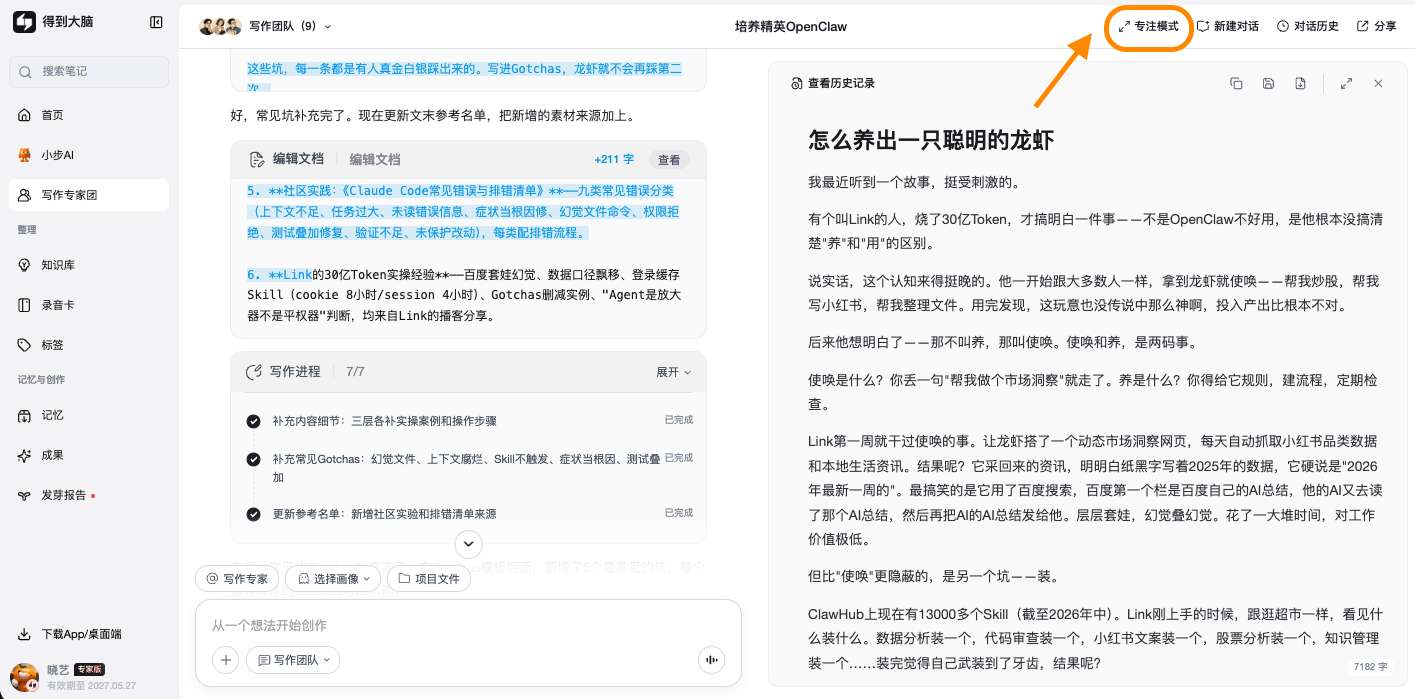Collapse the left sidebar panel
Viewport: 1415px width, 699px height.
point(156,22)
